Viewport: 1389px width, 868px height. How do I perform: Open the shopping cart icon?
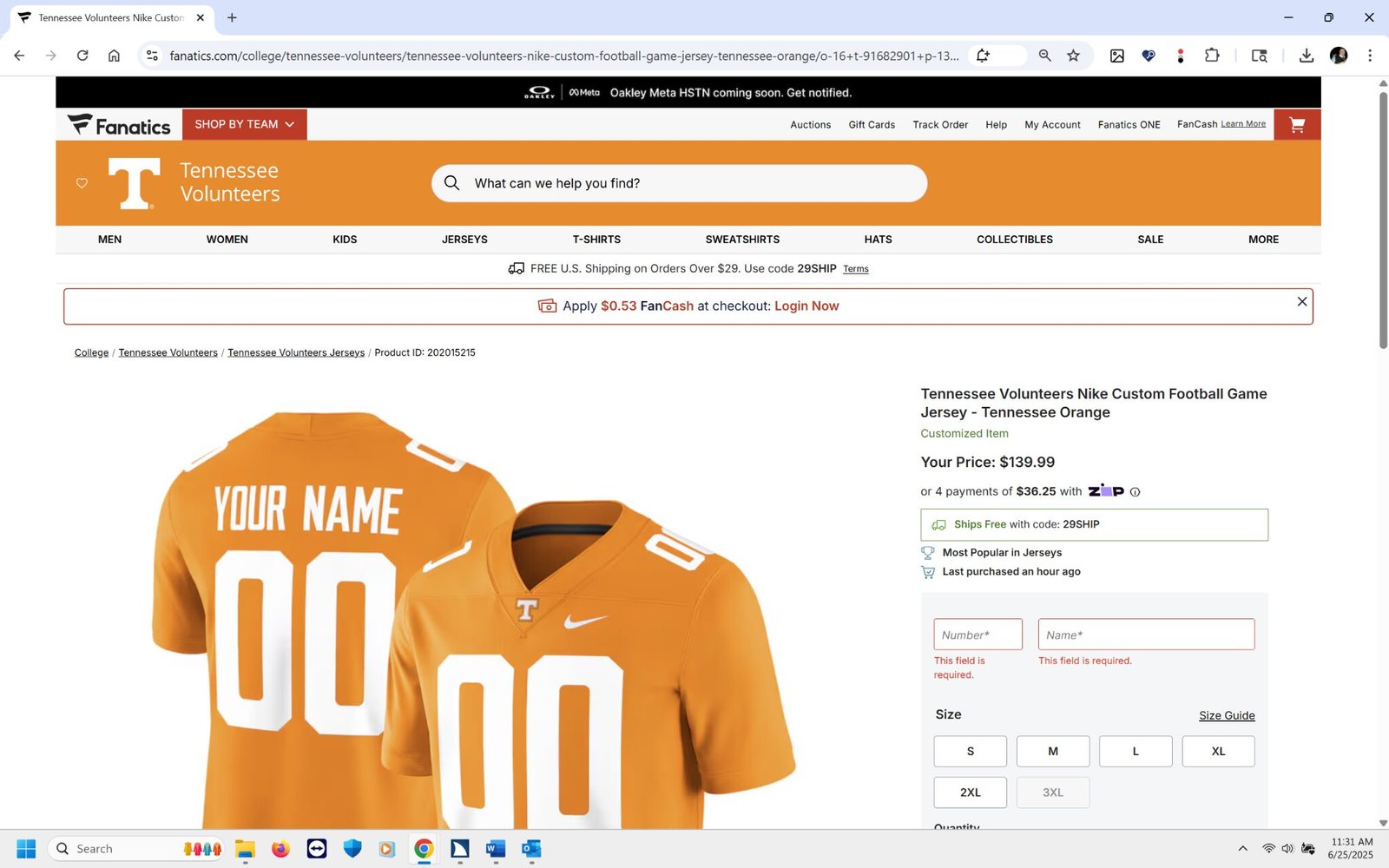pos(1297,125)
